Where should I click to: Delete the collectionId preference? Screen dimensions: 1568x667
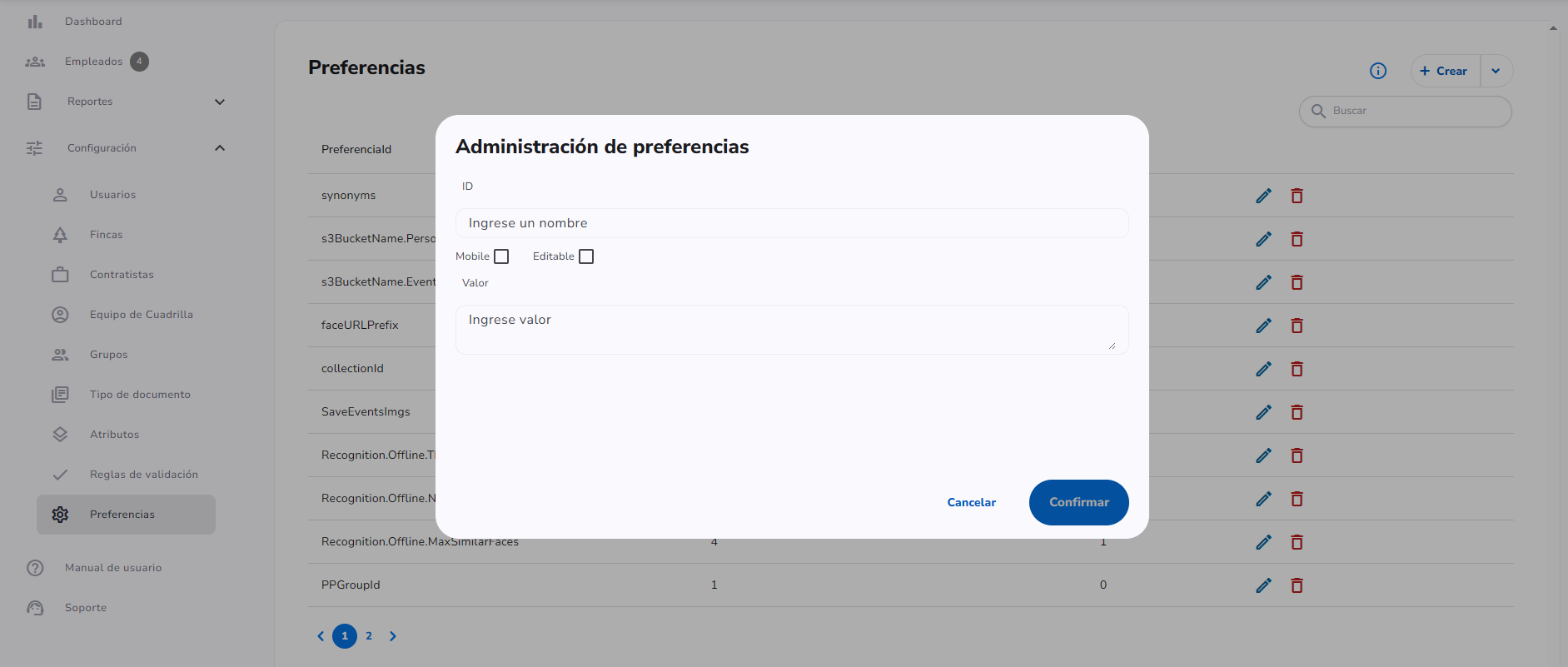[1297, 369]
